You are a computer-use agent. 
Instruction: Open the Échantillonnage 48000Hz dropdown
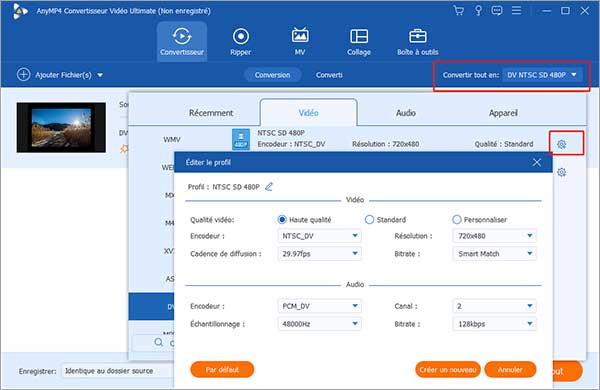pyautogui.click(x=320, y=324)
